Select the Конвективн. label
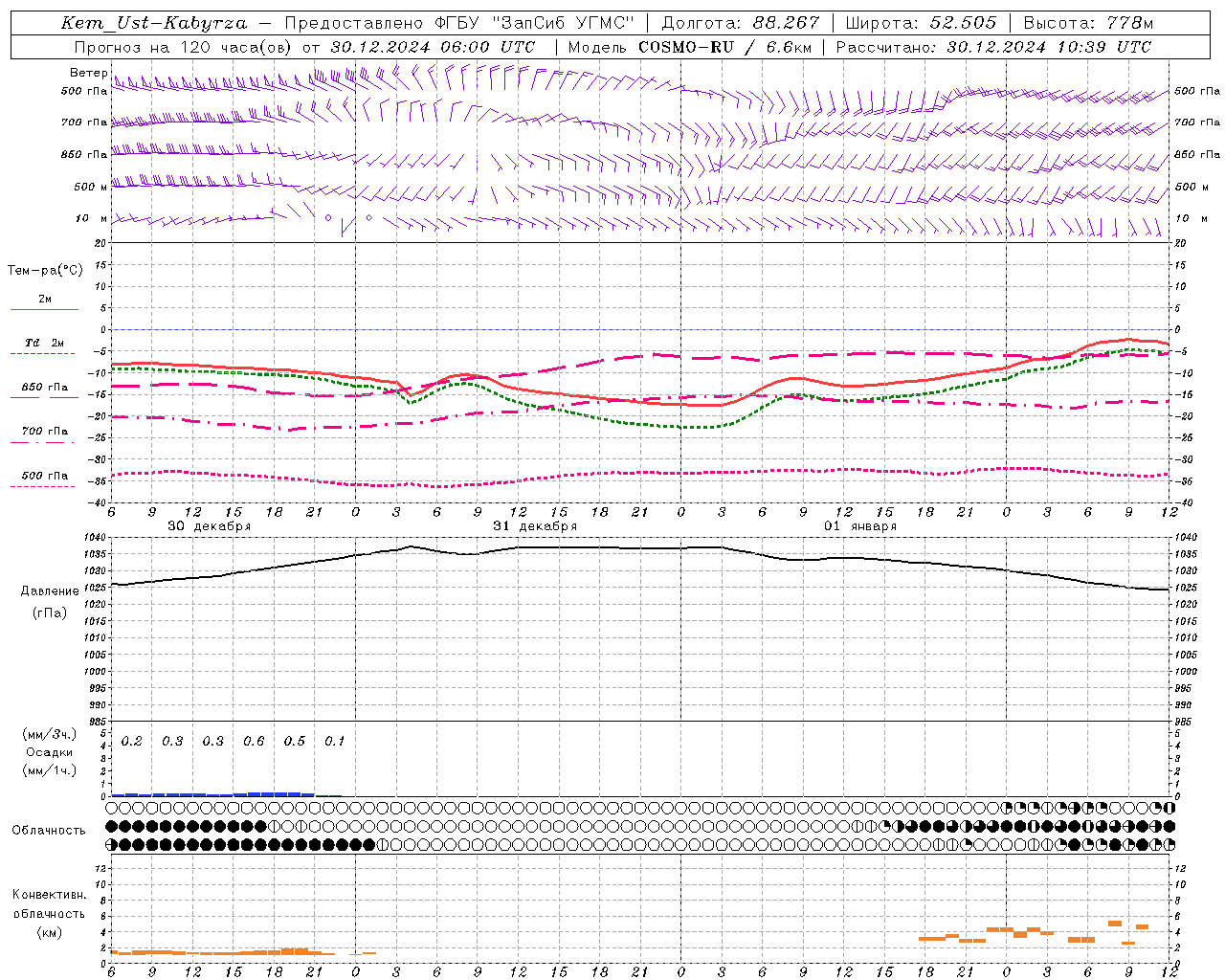The image size is (1225, 980). point(49,895)
